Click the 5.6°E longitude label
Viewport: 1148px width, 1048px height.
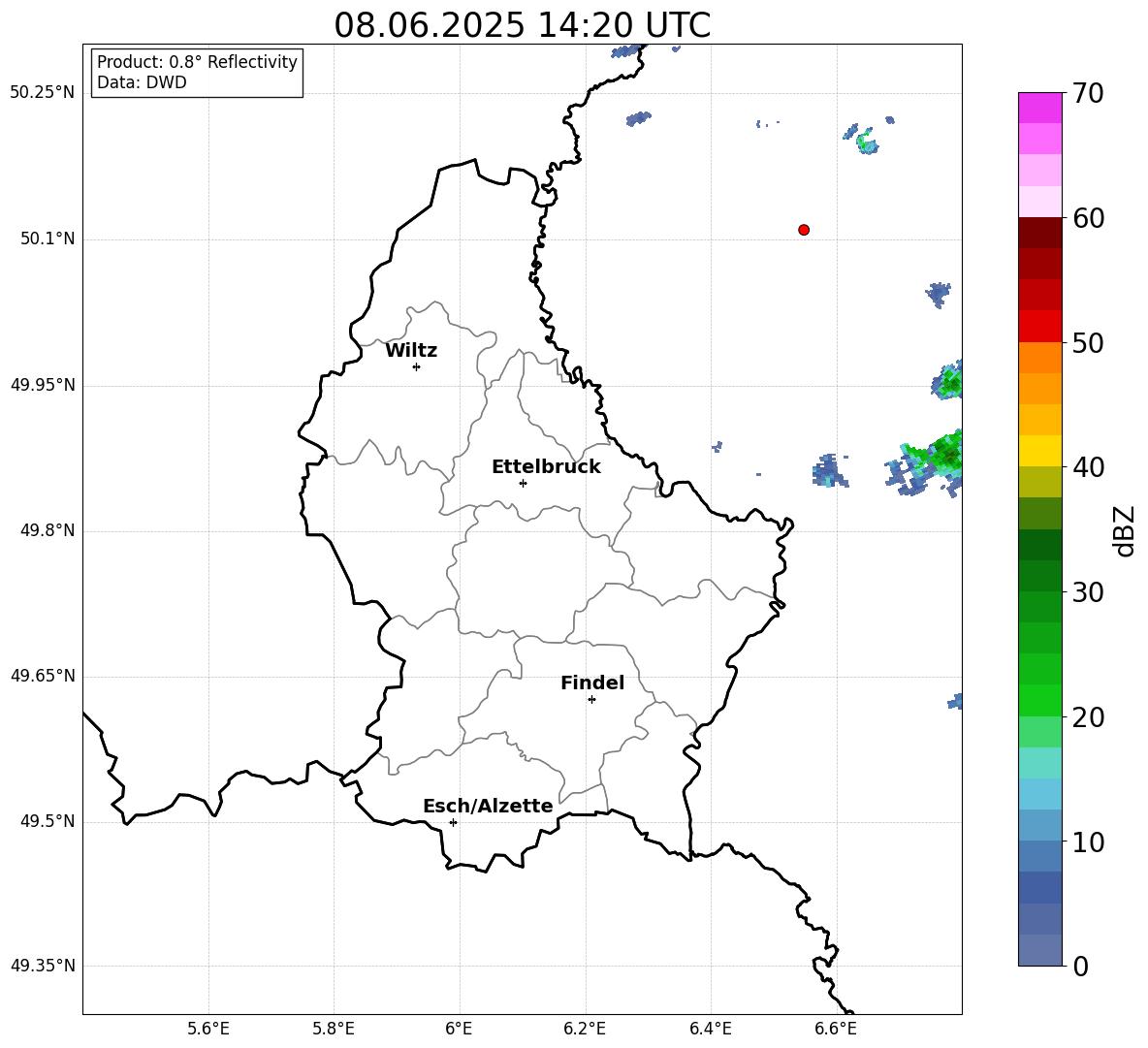click(207, 1030)
